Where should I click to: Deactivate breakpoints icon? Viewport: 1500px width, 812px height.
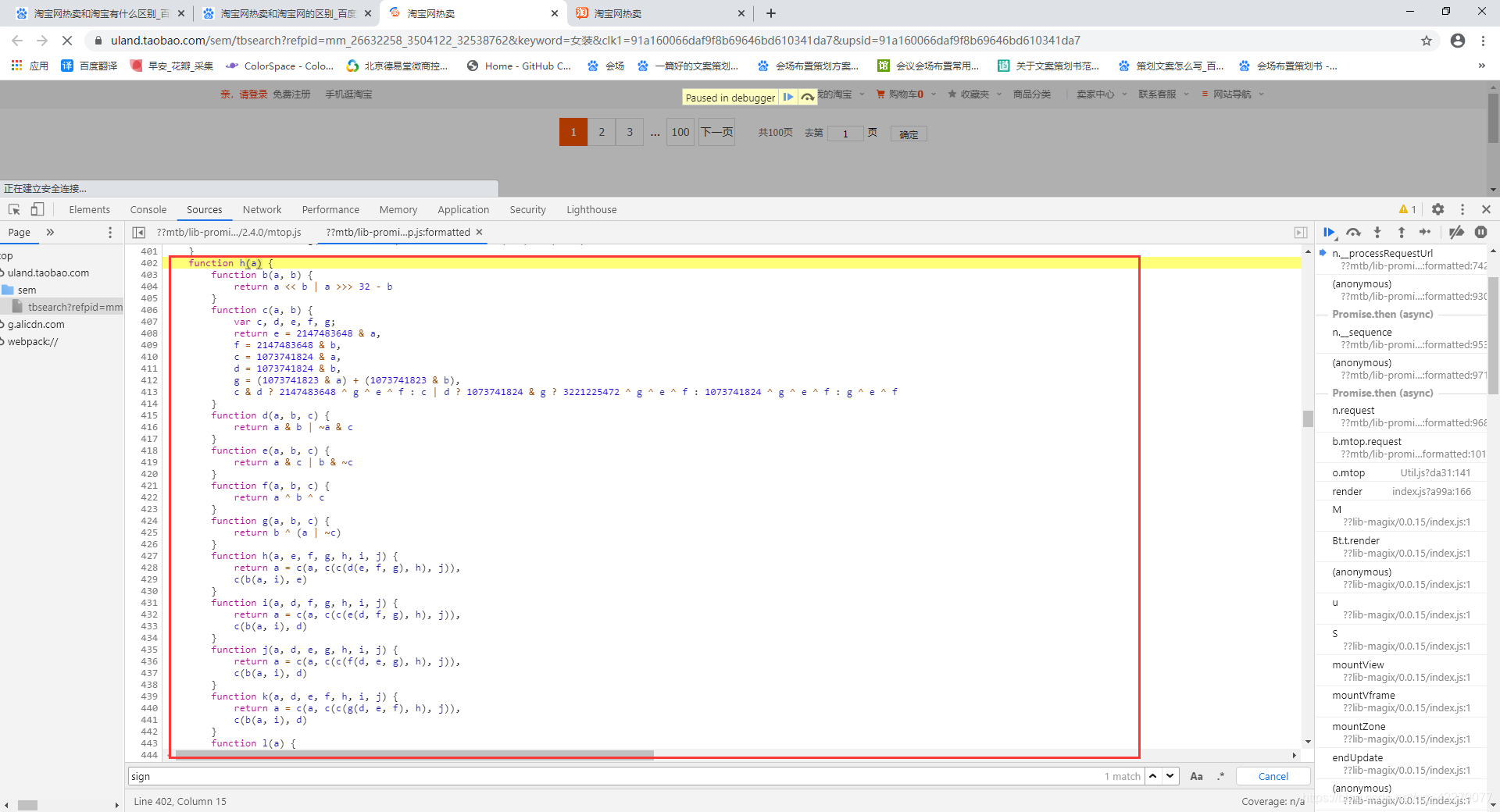tap(1456, 232)
